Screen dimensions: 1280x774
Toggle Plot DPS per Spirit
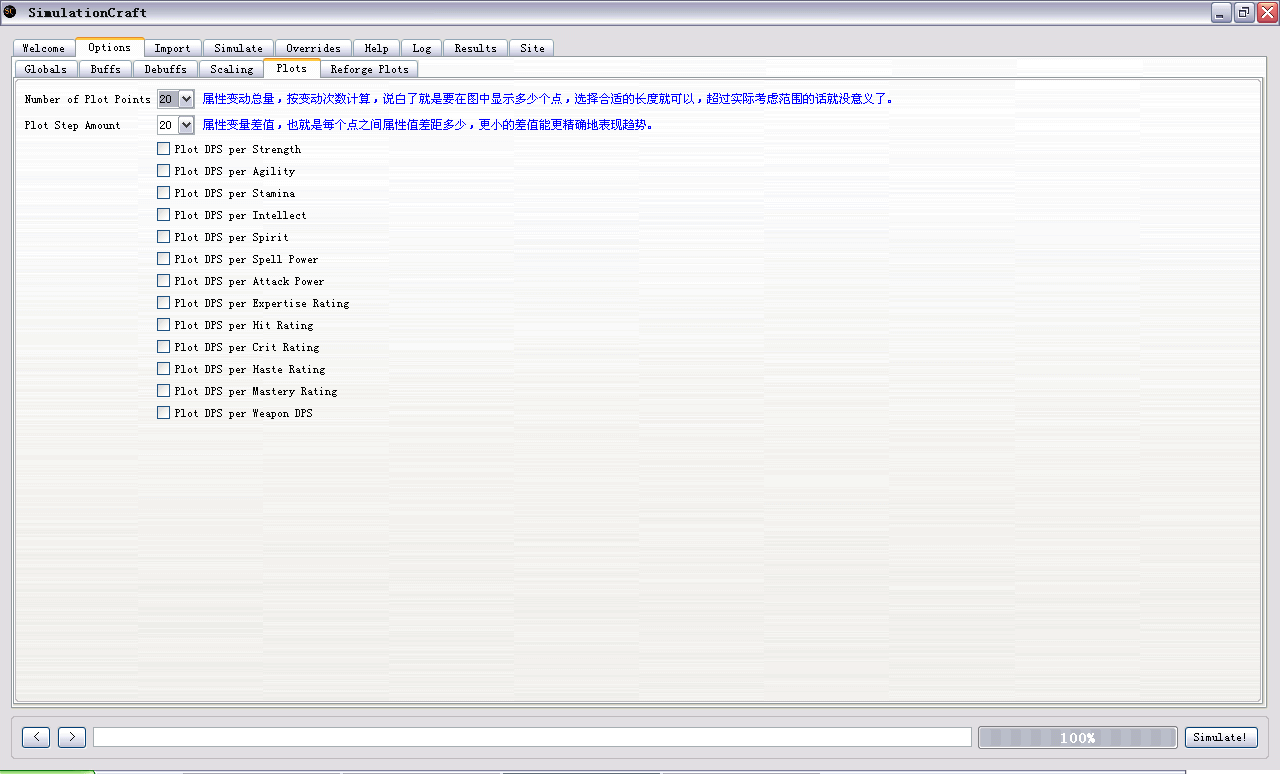(164, 237)
